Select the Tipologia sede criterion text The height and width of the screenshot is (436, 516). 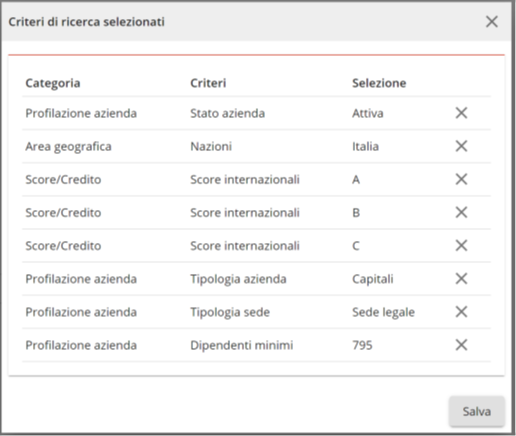click(x=230, y=312)
